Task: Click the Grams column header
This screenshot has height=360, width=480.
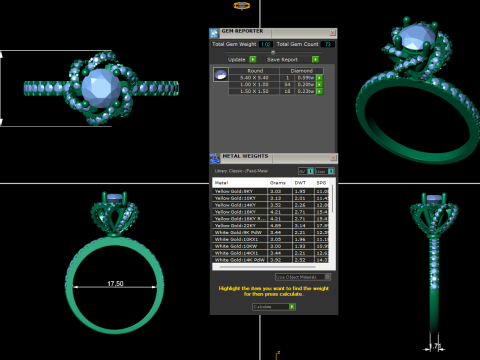Action: [x=279, y=183]
